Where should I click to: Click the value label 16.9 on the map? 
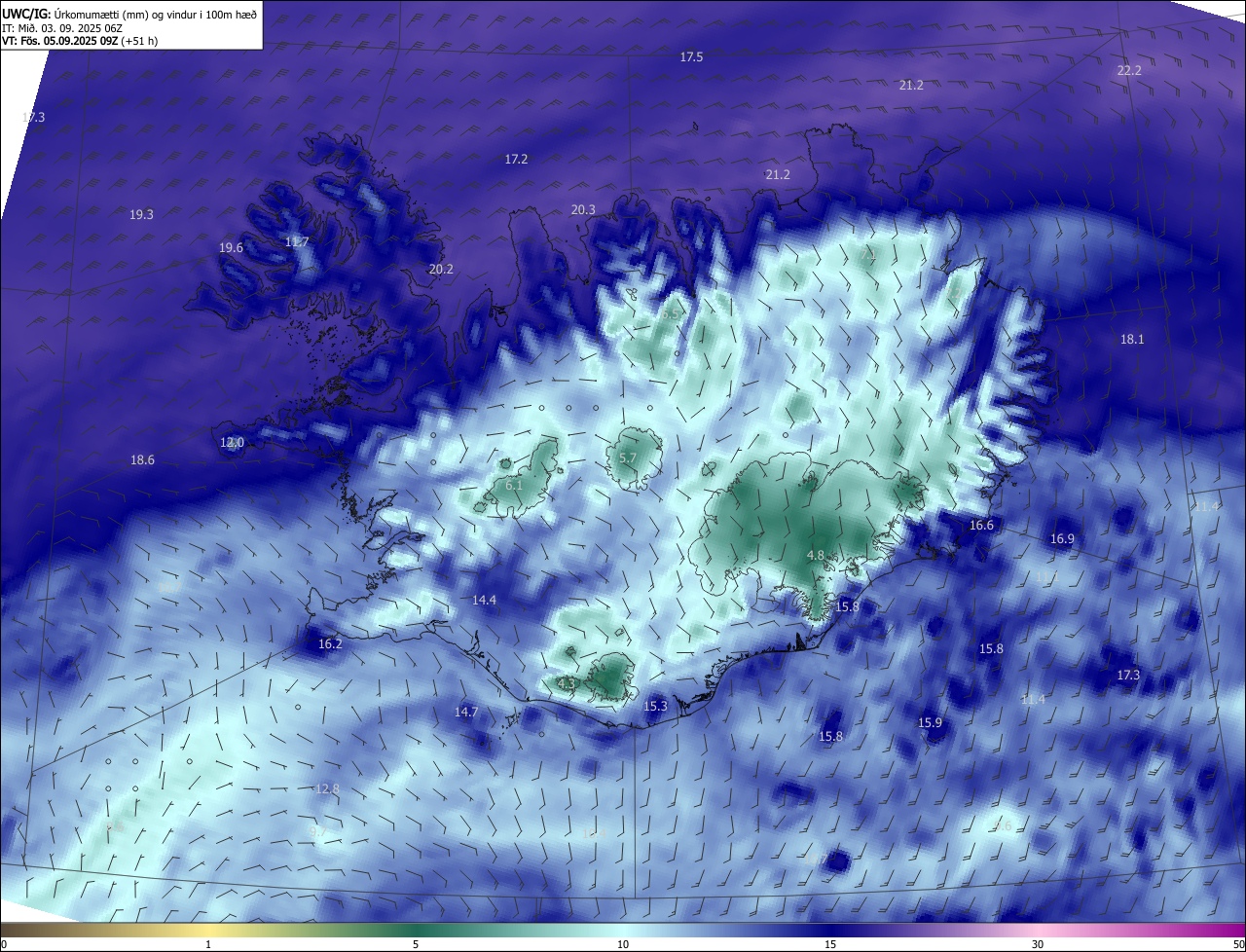1062,538
